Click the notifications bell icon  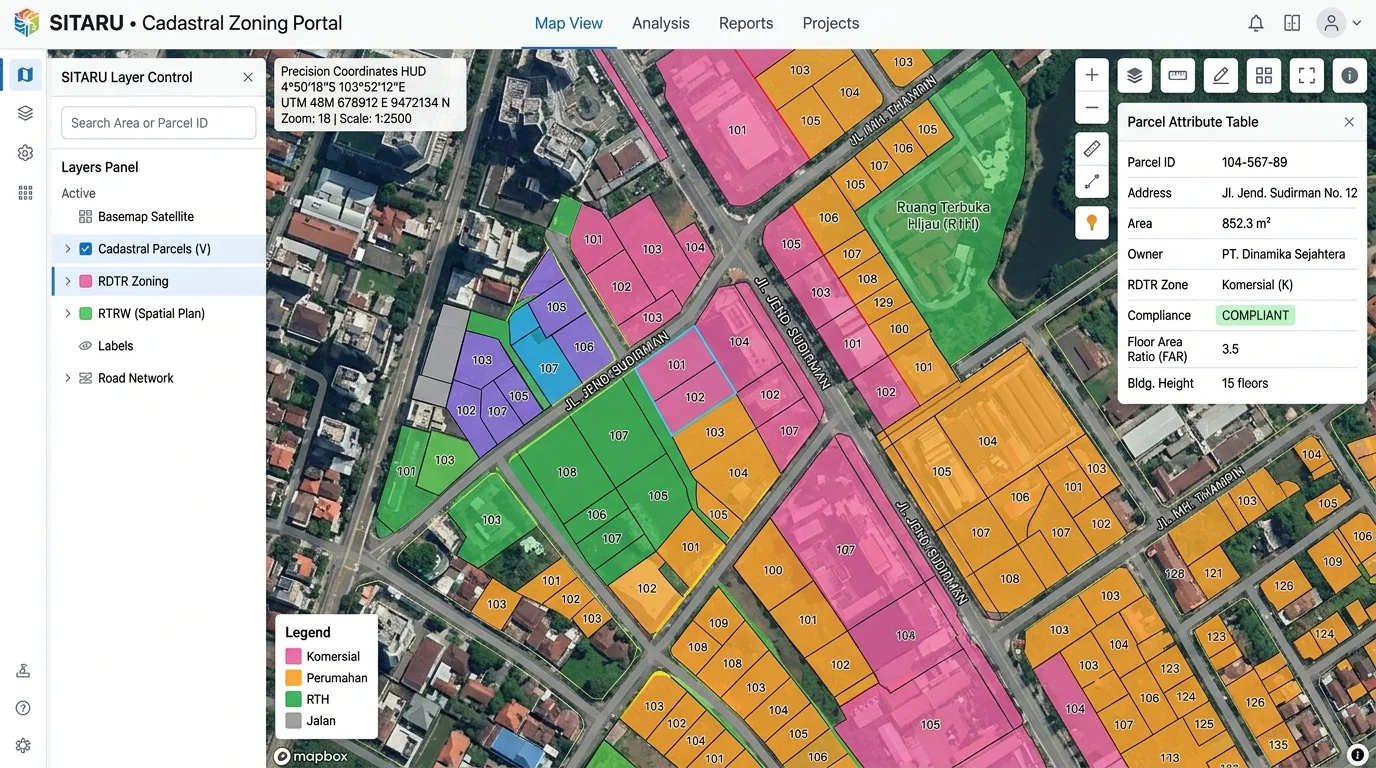click(x=1256, y=23)
